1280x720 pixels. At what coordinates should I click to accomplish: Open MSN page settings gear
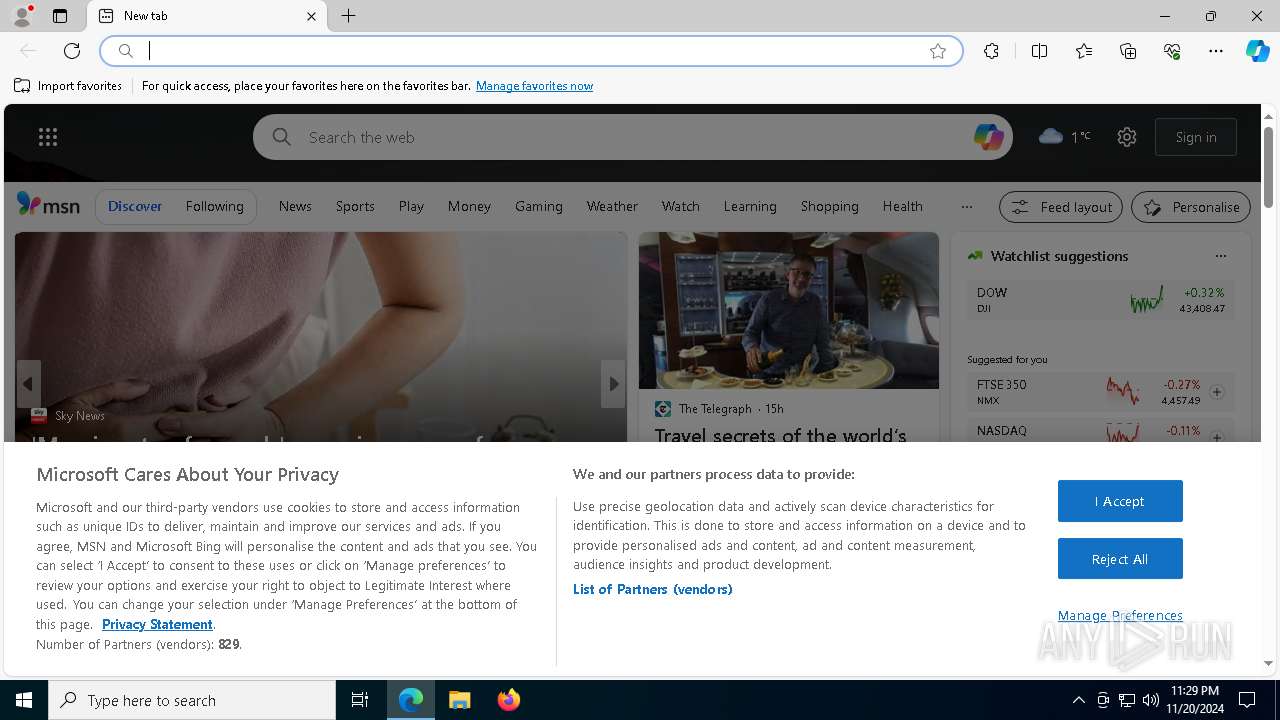[1127, 137]
